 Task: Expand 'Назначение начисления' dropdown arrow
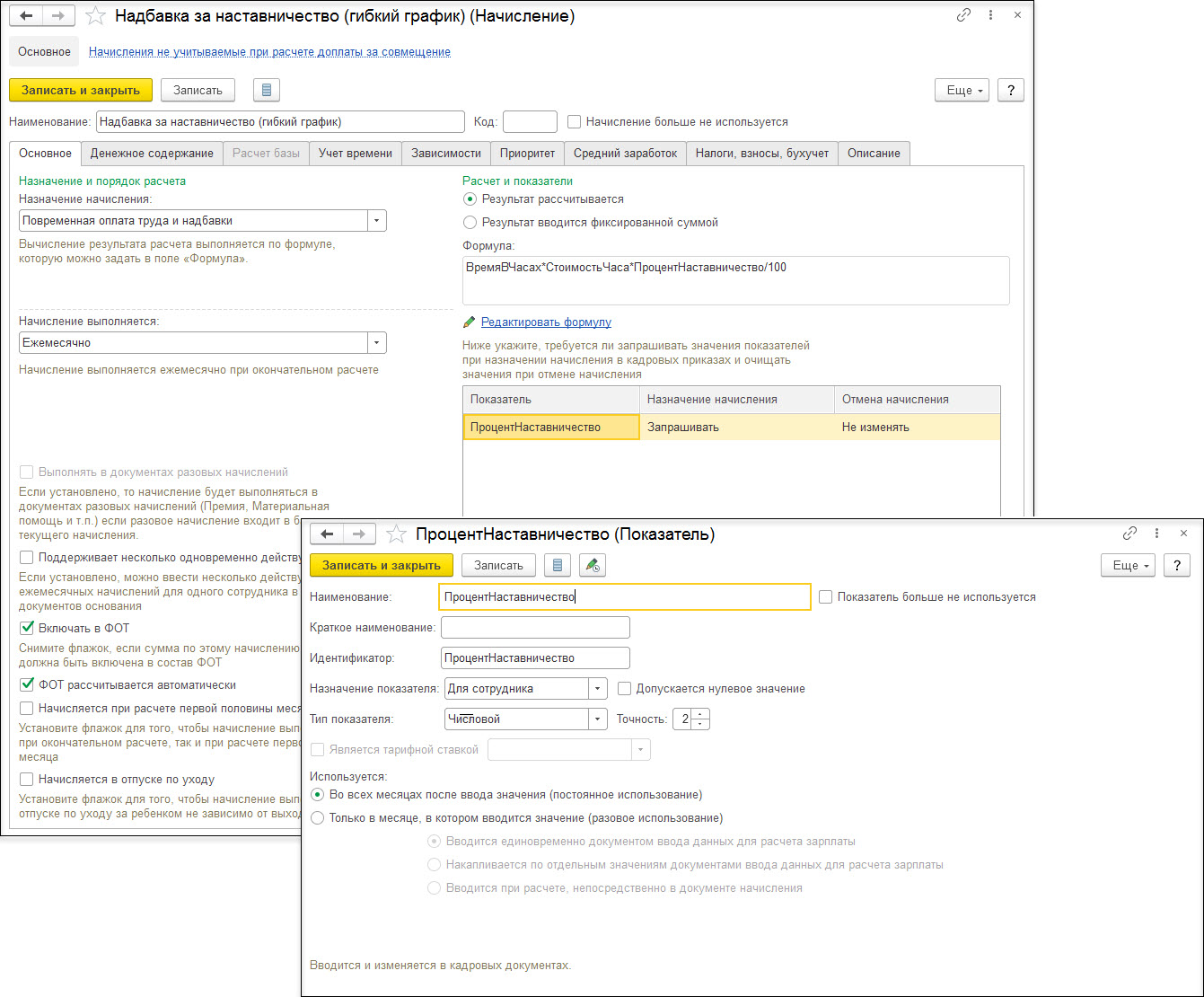(x=377, y=220)
